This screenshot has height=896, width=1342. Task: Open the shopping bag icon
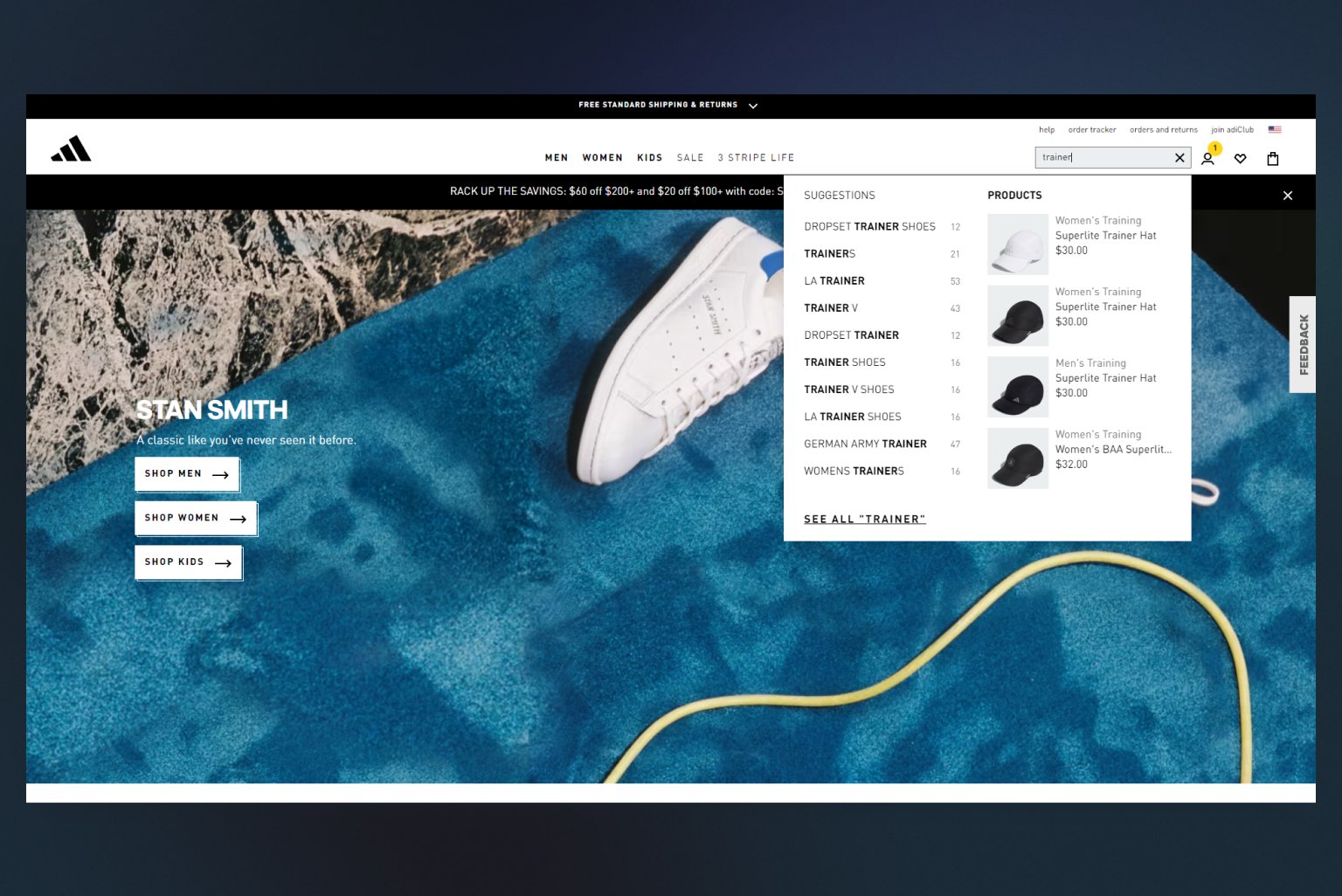tap(1273, 159)
